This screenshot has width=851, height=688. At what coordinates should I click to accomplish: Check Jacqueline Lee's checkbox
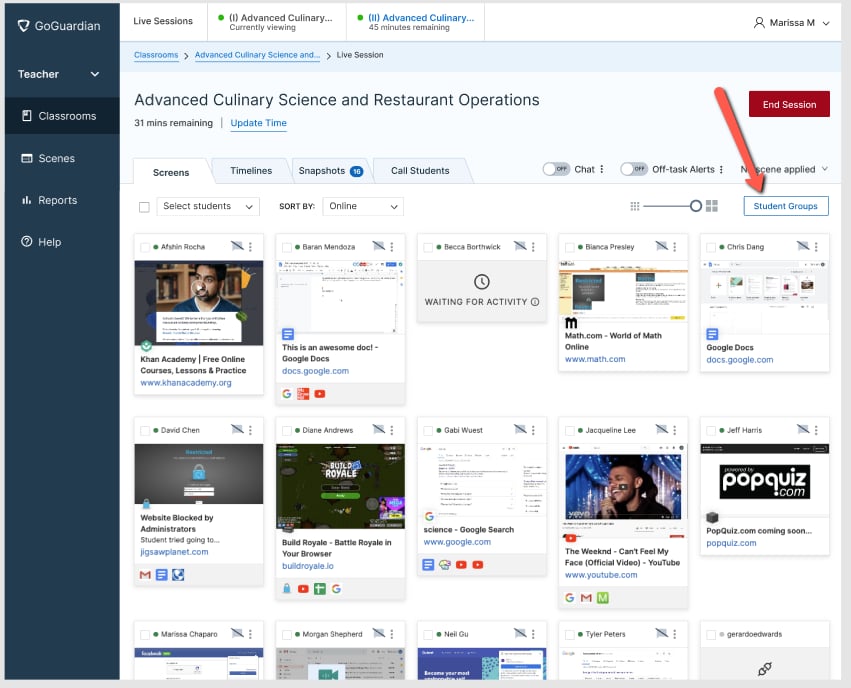click(570, 431)
